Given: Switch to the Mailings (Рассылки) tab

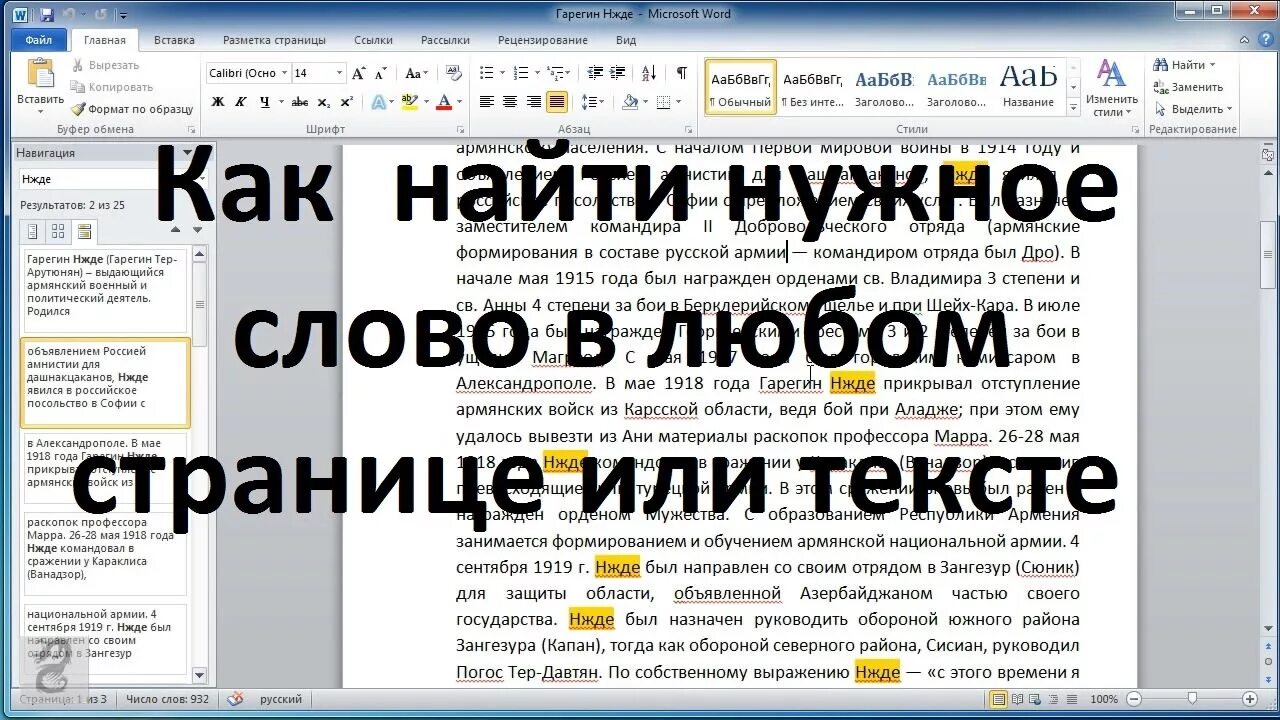Looking at the screenshot, I should (x=445, y=40).
